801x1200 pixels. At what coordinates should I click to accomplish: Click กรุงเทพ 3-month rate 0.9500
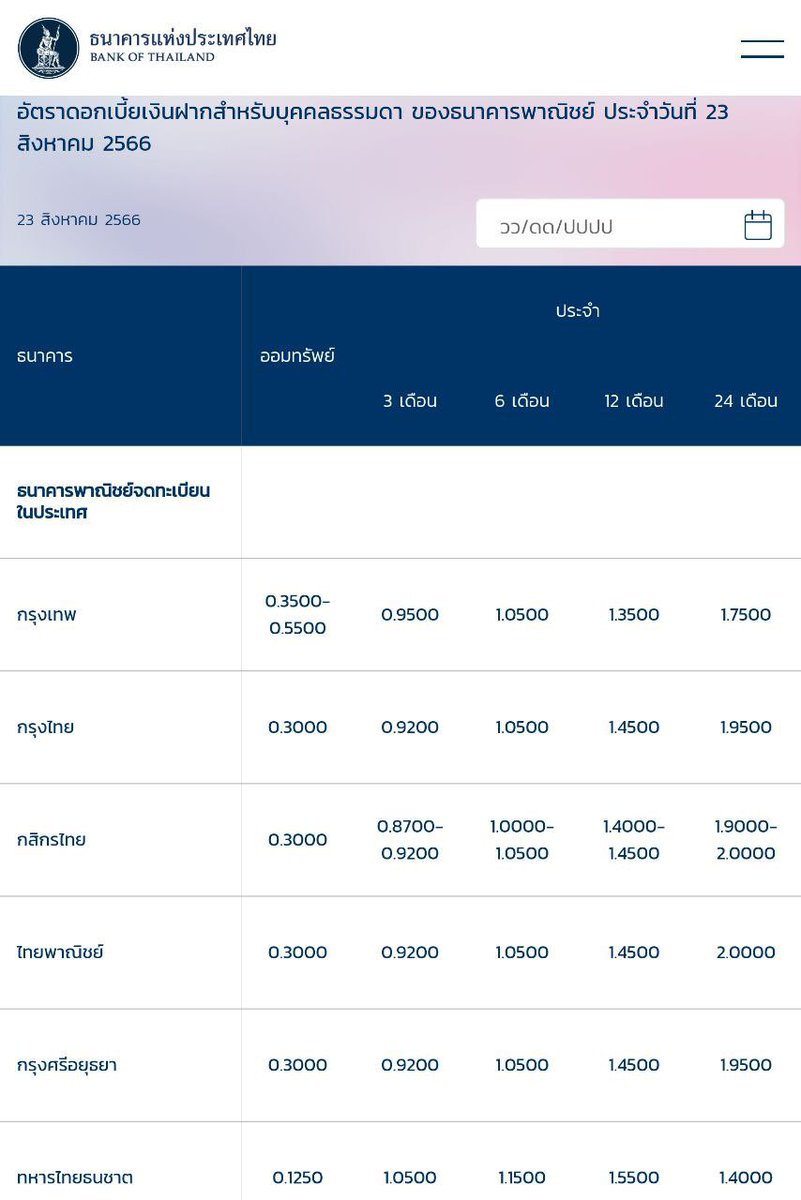(410, 615)
